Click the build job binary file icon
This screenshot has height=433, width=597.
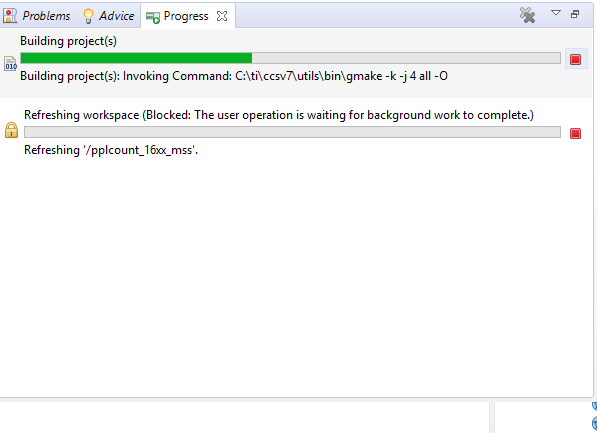(11, 63)
